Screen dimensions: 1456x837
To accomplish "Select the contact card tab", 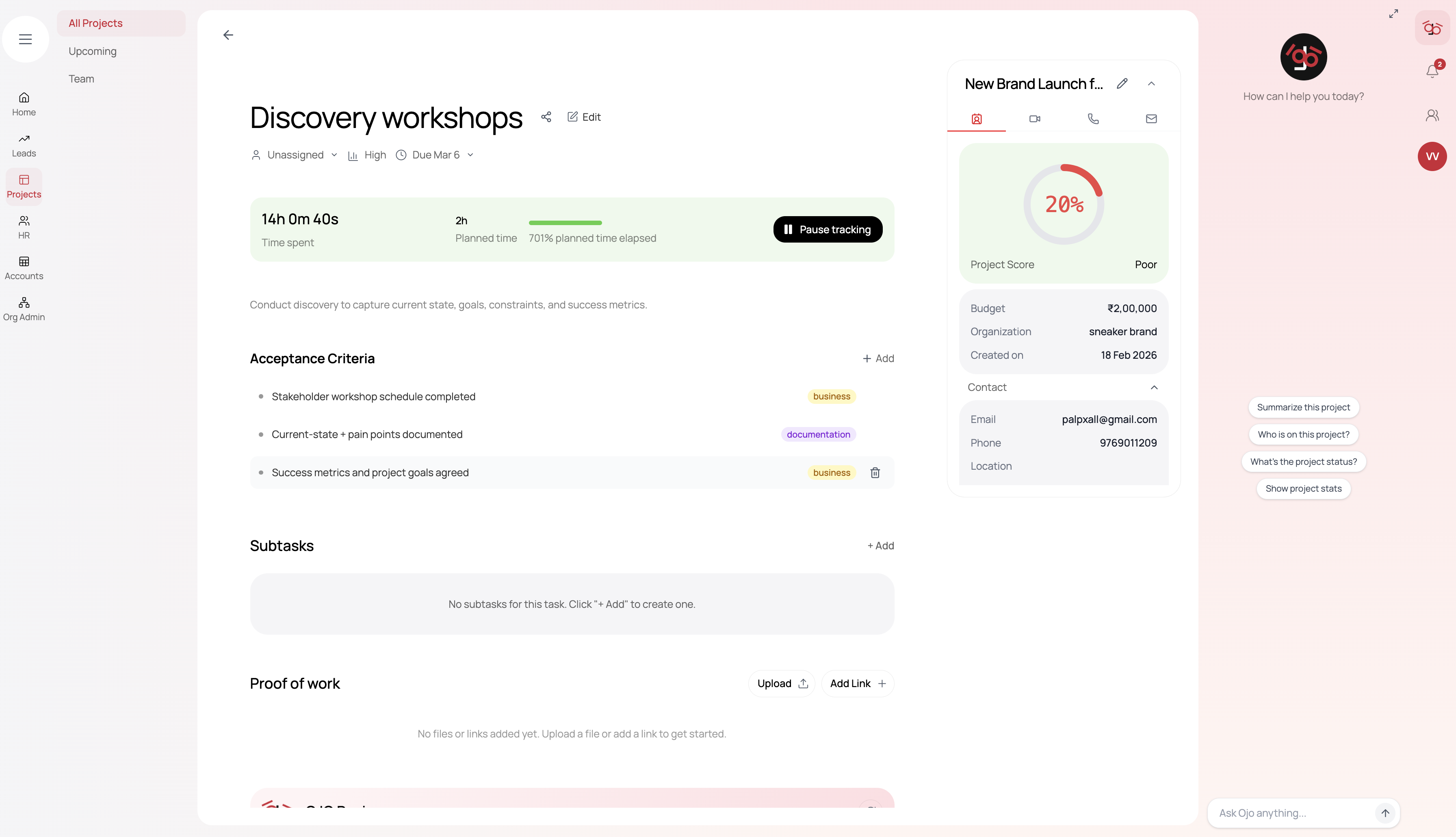I will [x=976, y=119].
